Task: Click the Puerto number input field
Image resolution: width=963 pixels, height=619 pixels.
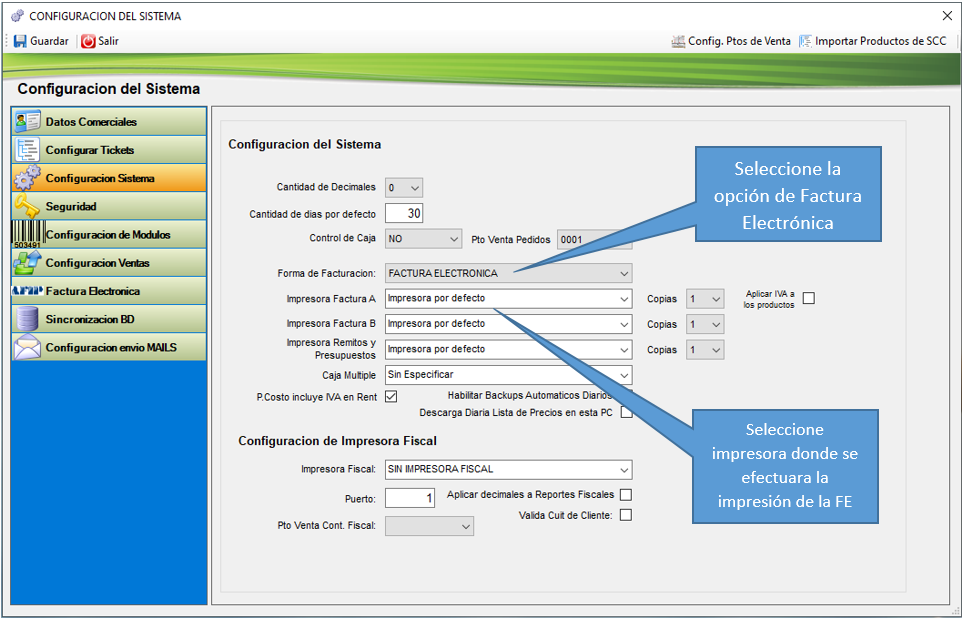Action: [x=409, y=498]
